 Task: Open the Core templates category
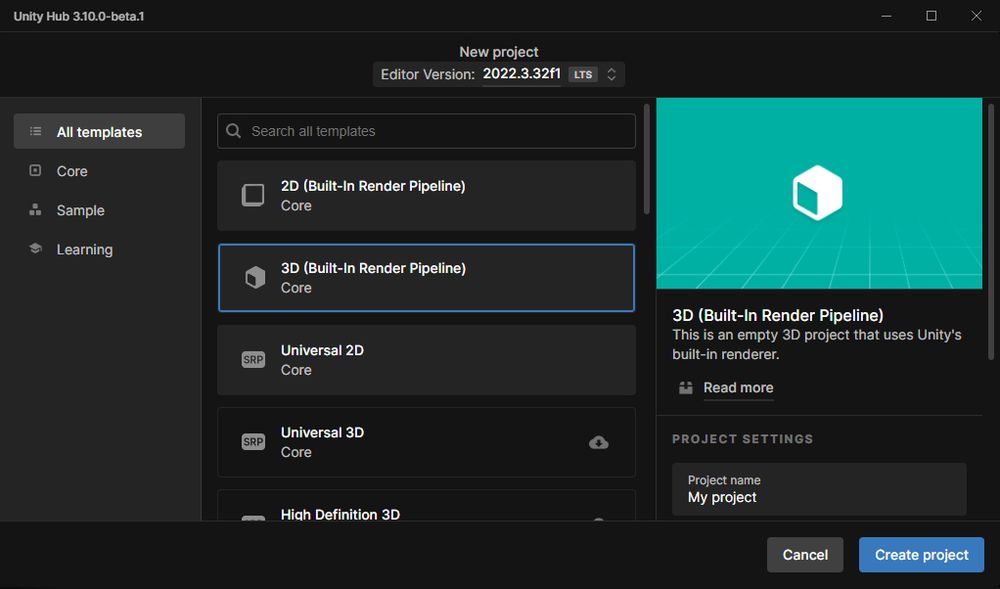coord(99,171)
